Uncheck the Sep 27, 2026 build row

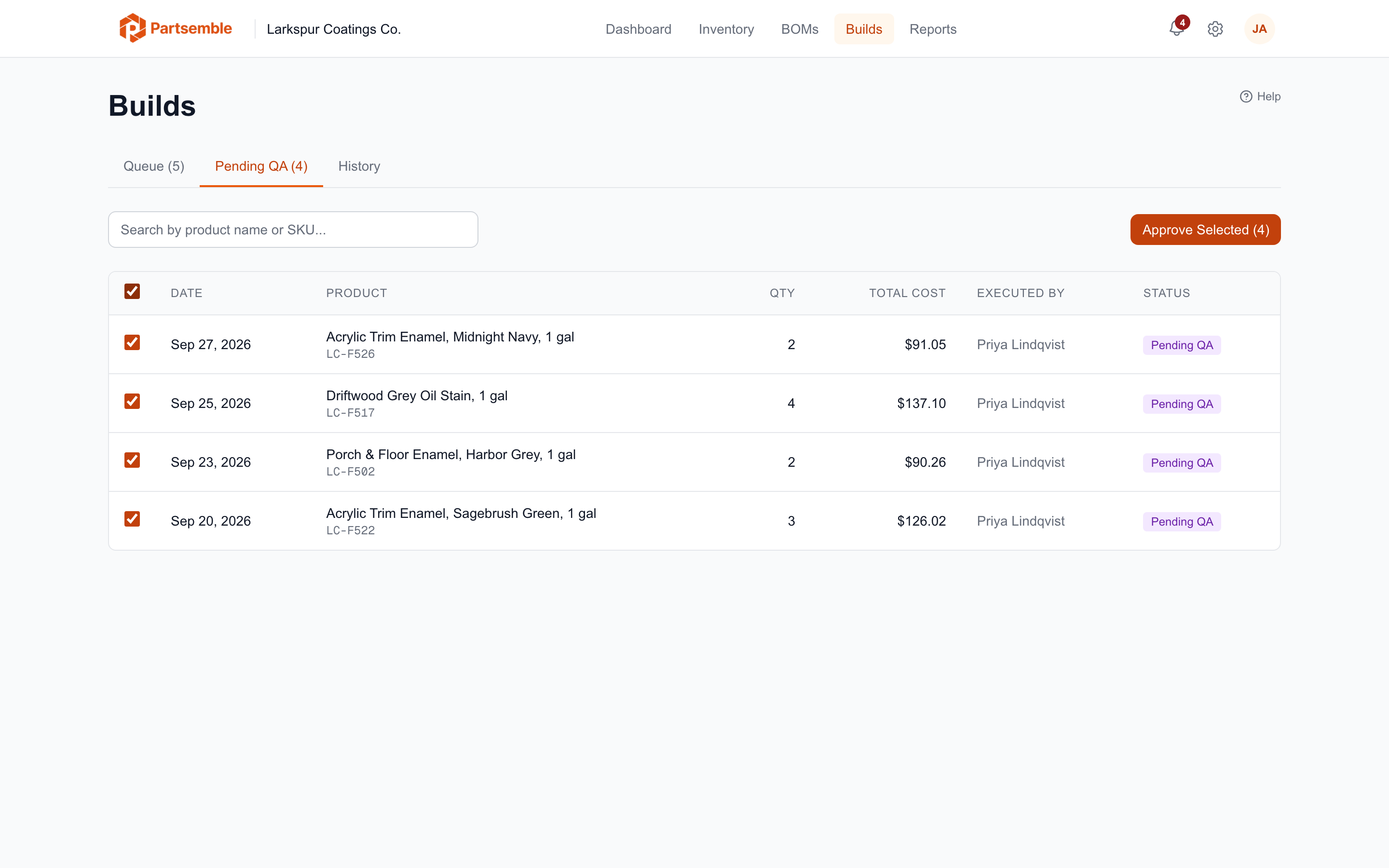[132, 343]
